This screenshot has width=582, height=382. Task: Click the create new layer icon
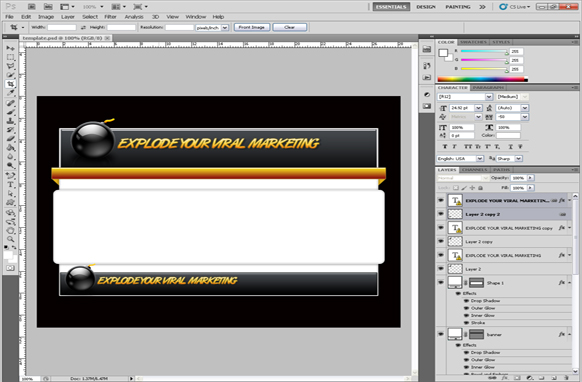point(554,378)
